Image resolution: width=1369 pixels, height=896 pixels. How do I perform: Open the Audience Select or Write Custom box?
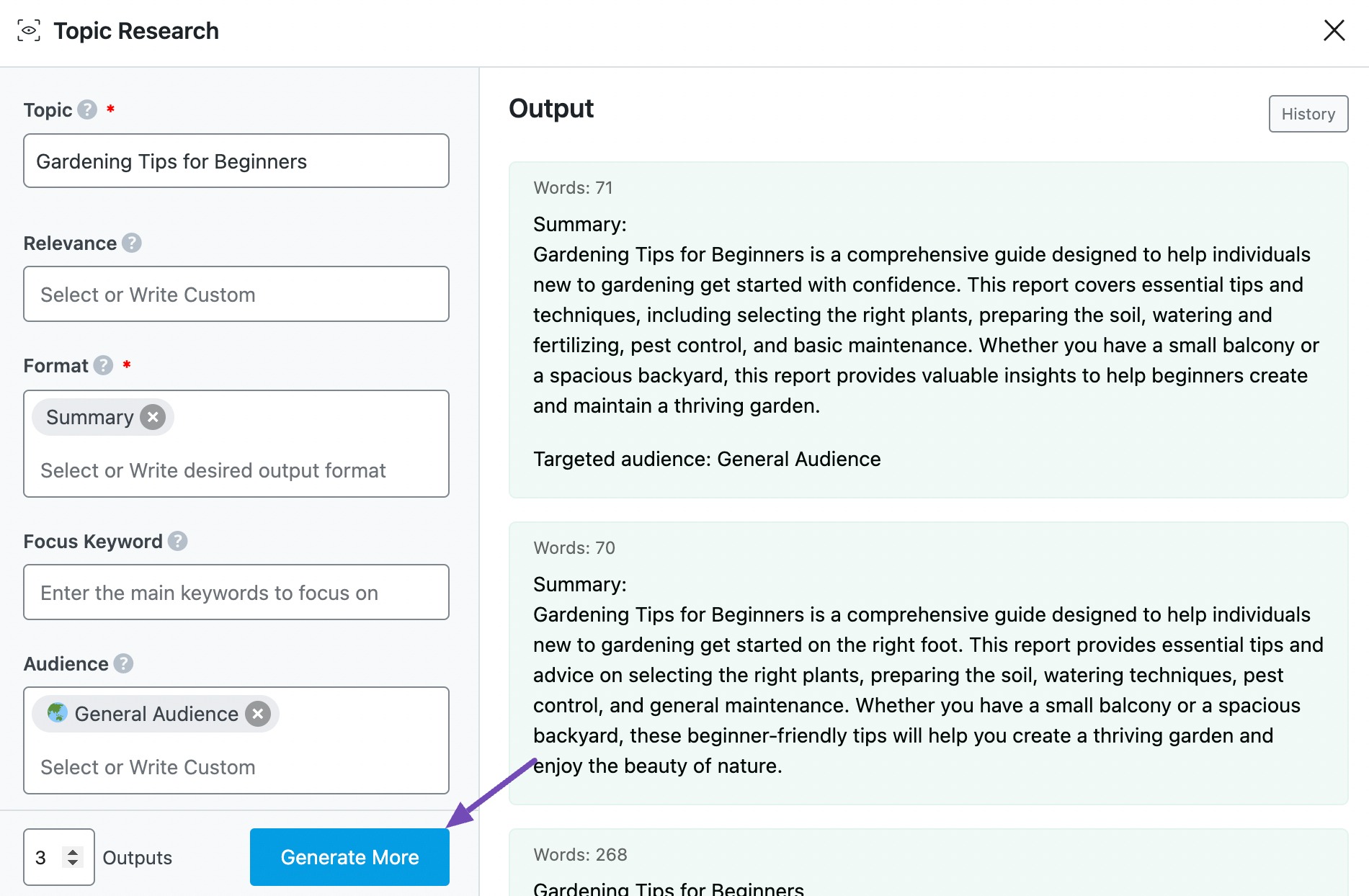click(236, 740)
